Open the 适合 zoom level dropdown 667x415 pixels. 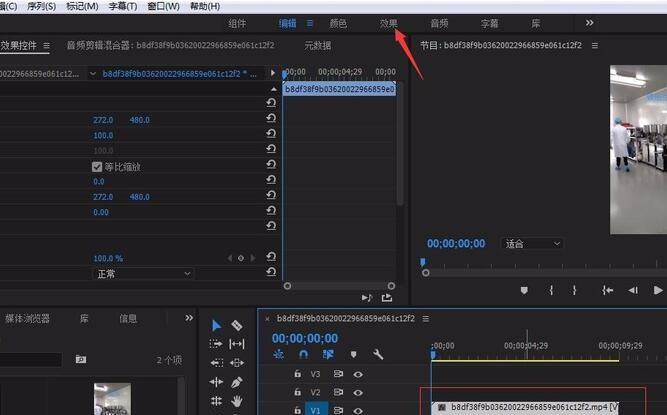click(x=533, y=243)
